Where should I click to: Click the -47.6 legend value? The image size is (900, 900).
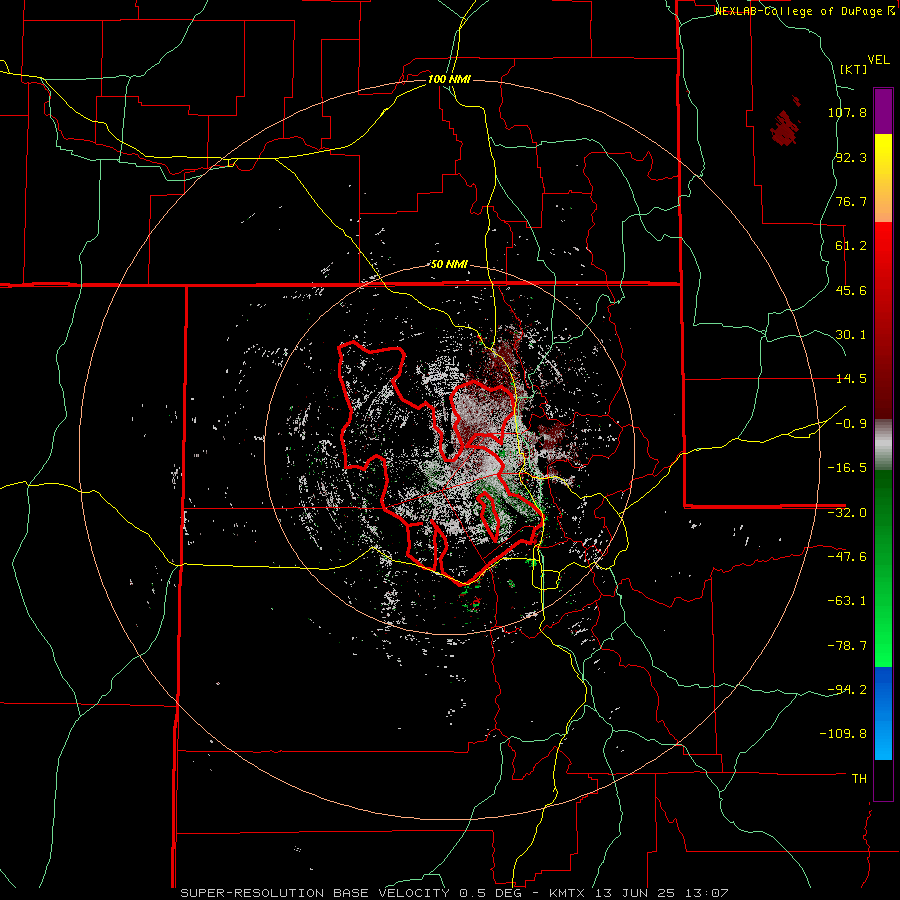coord(847,557)
